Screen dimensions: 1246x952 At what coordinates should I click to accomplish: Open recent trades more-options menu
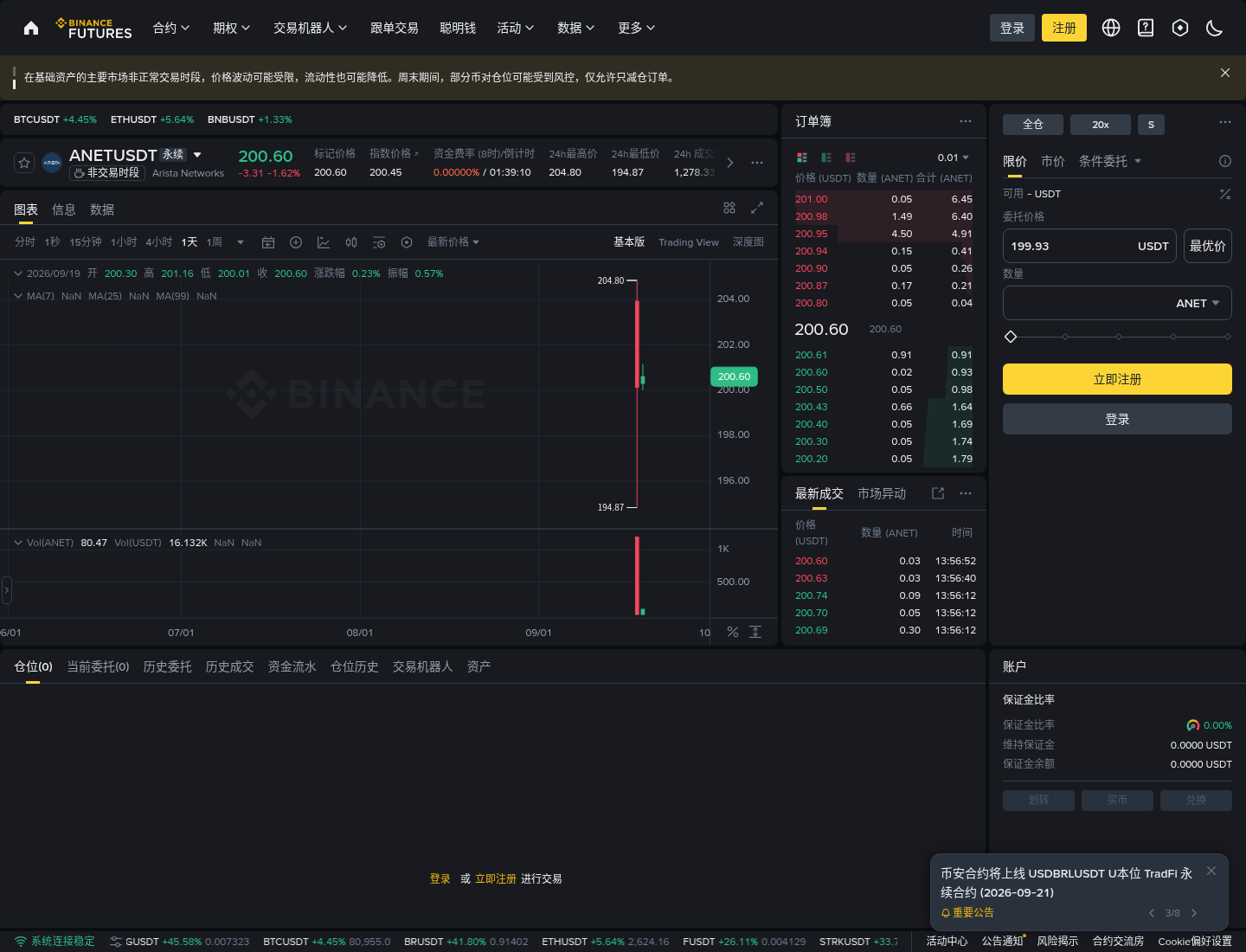tap(966, 493)
